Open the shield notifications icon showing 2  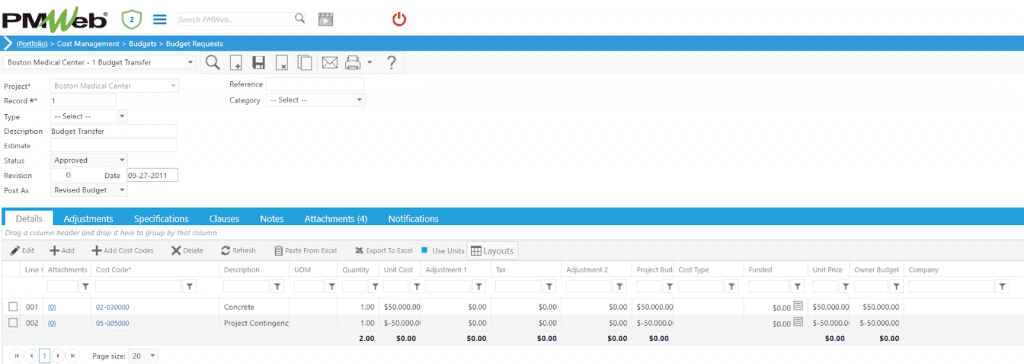tap(132, 19)
